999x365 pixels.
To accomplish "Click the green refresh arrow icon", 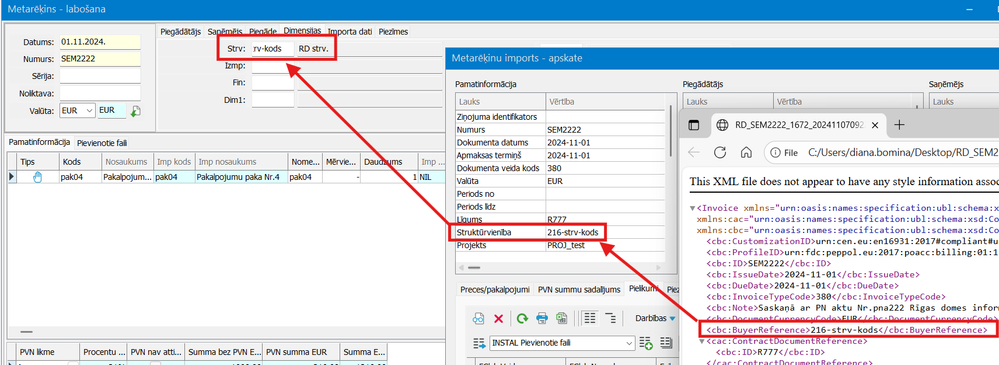I will pyautogui.click(x=522, y=317).
